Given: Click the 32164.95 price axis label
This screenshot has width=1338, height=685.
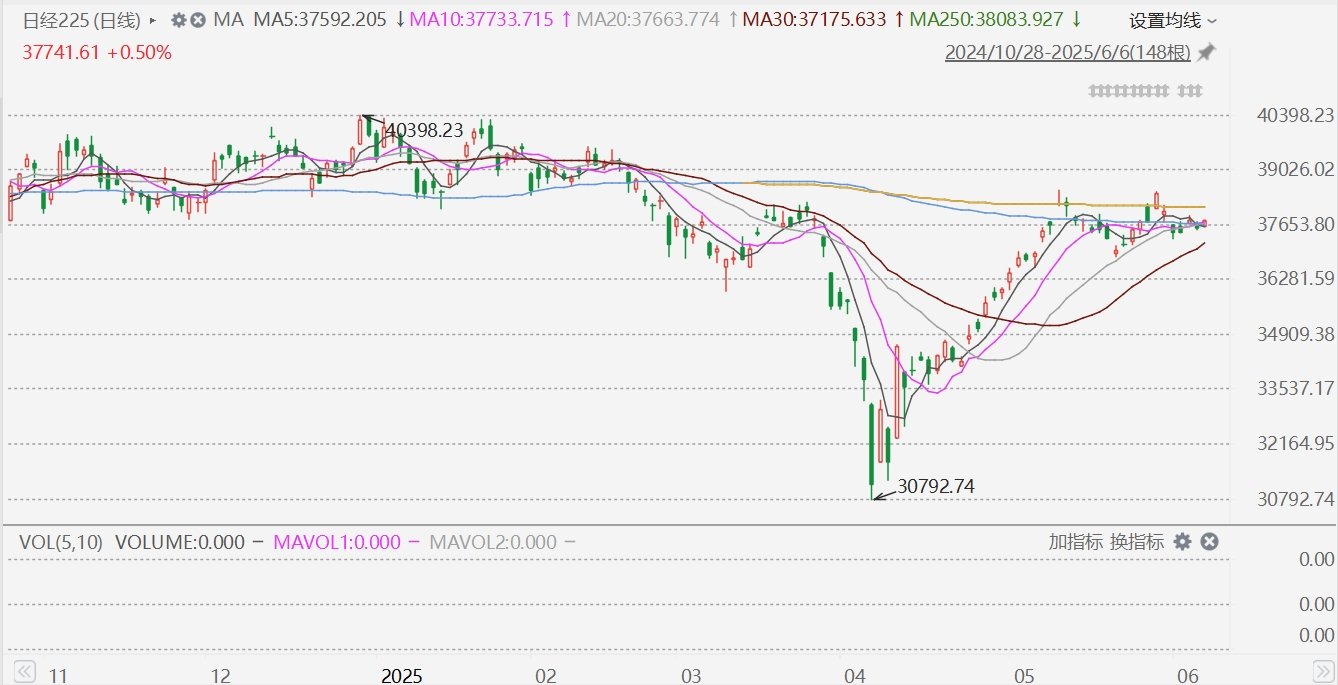Looking at the screenshot, I should point(1296,443).
